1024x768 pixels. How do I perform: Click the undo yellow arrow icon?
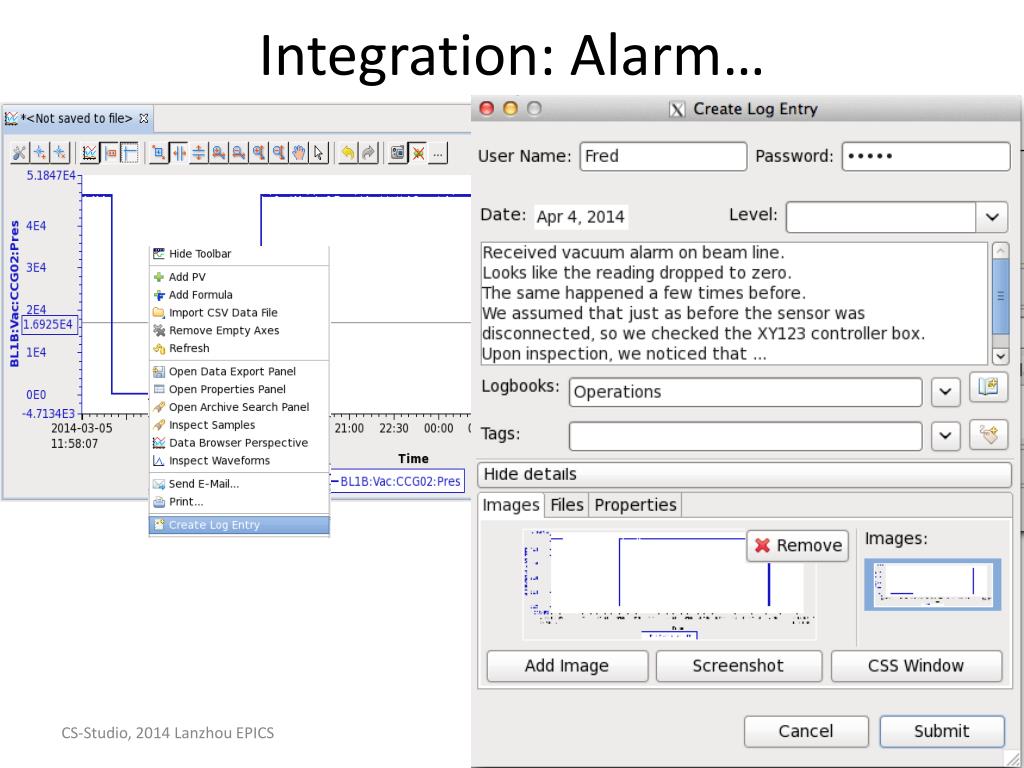(x=348, y=153)
